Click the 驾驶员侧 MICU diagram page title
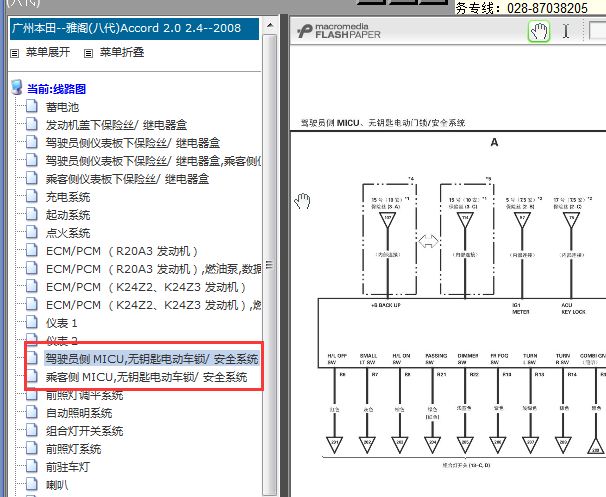Viewport: 606px width, 497px height. point(383,123)
